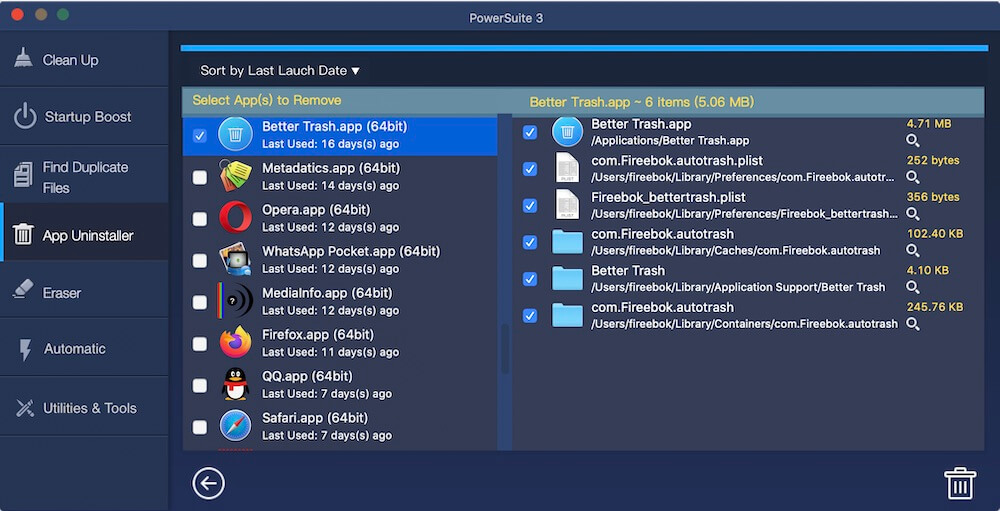1000x511 pixels.
Task: Uncheck /Applications/Better Trash.app item checkbox
Action: tap(530, 132)
